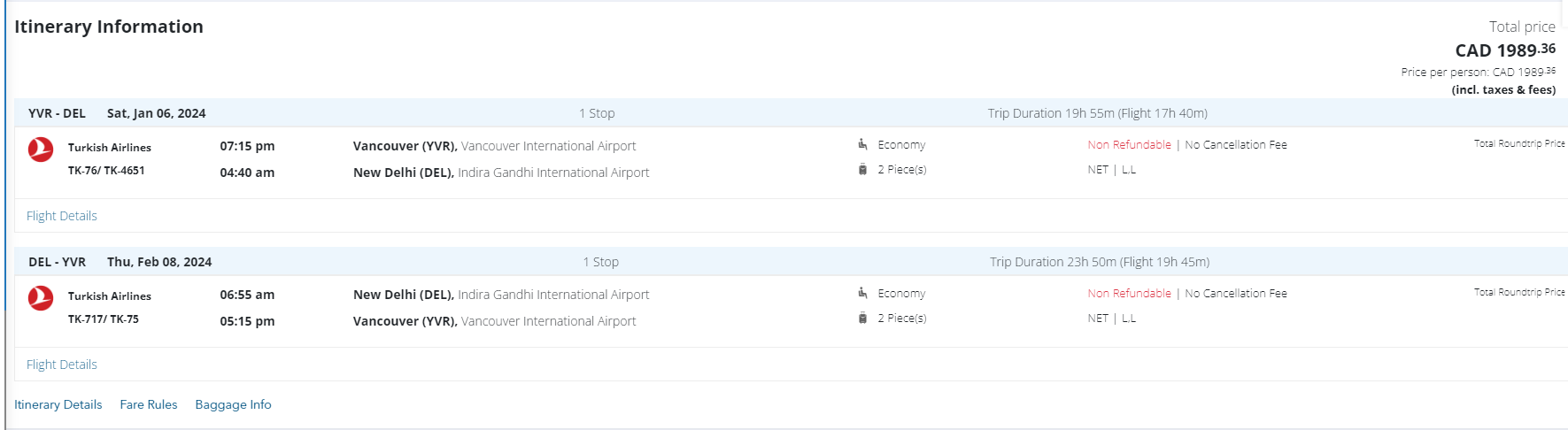
Task: Click seat icon beside outbound Economy
Action: click(x=862, y=144)
